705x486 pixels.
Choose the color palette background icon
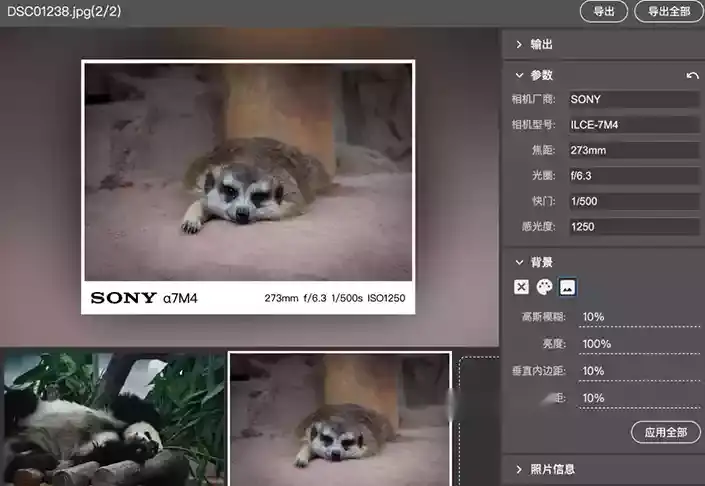(544, 287)
